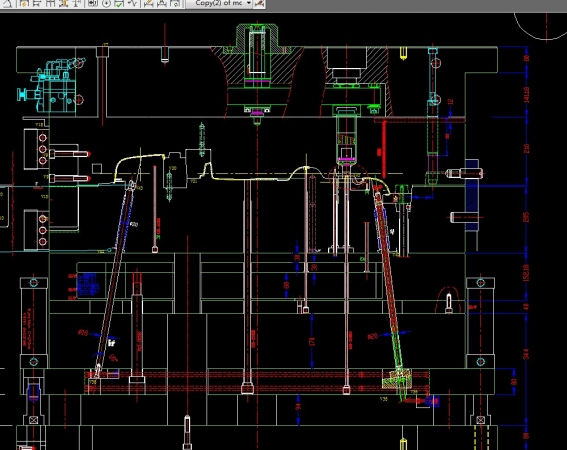Select the Angular dimension tool
Screen dimensions: 567x450
[x=8, y=3]
